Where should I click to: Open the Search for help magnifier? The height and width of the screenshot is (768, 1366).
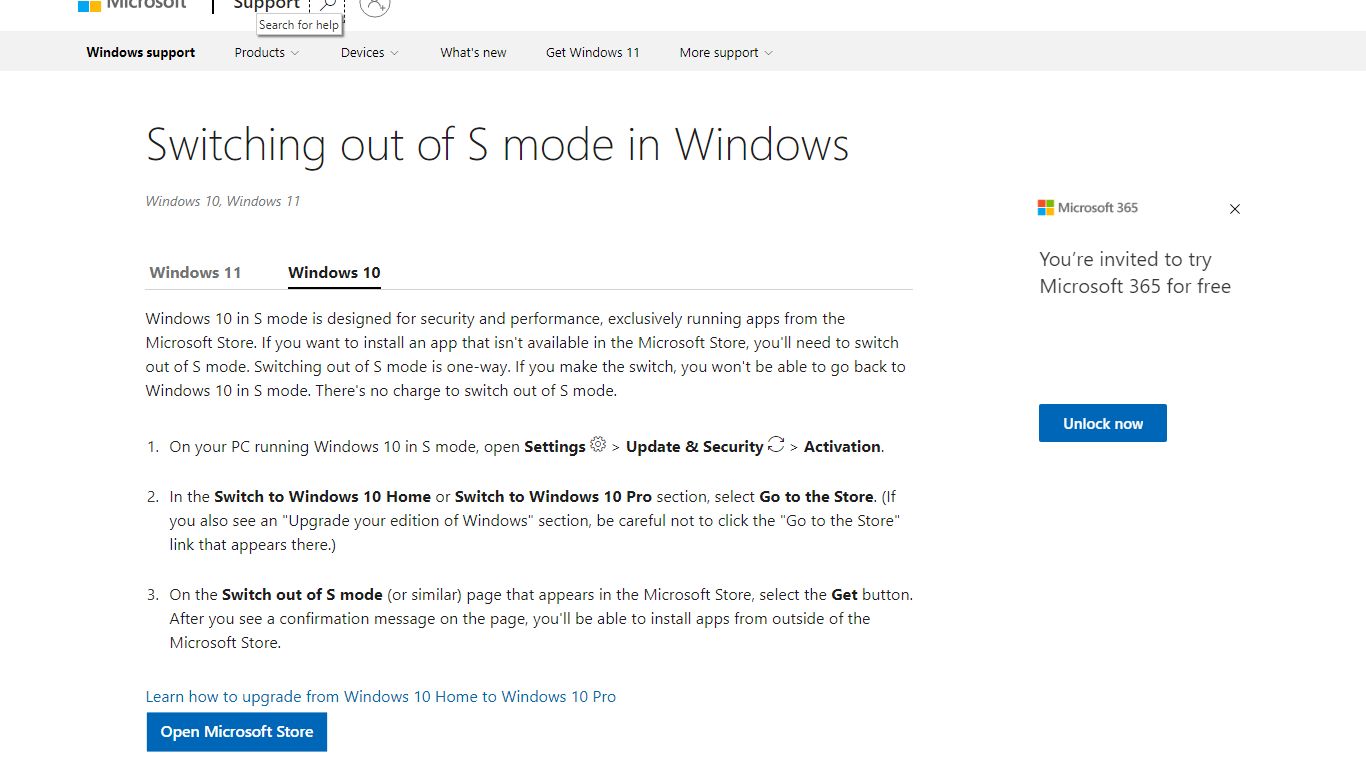point(327,5)
